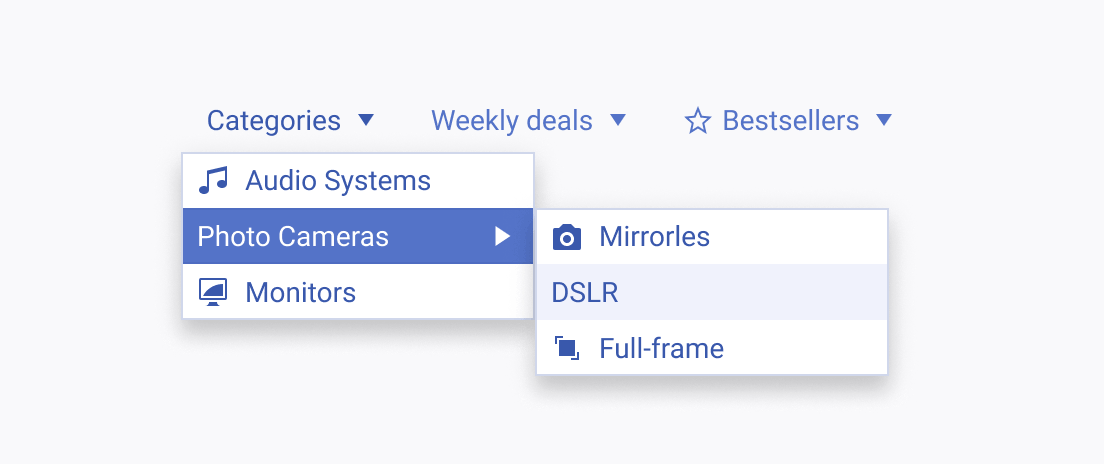The width and height of the screenshot is (1104, 464).
Task: Select the Audio Systems menu item
Action: tap(358, 181)
